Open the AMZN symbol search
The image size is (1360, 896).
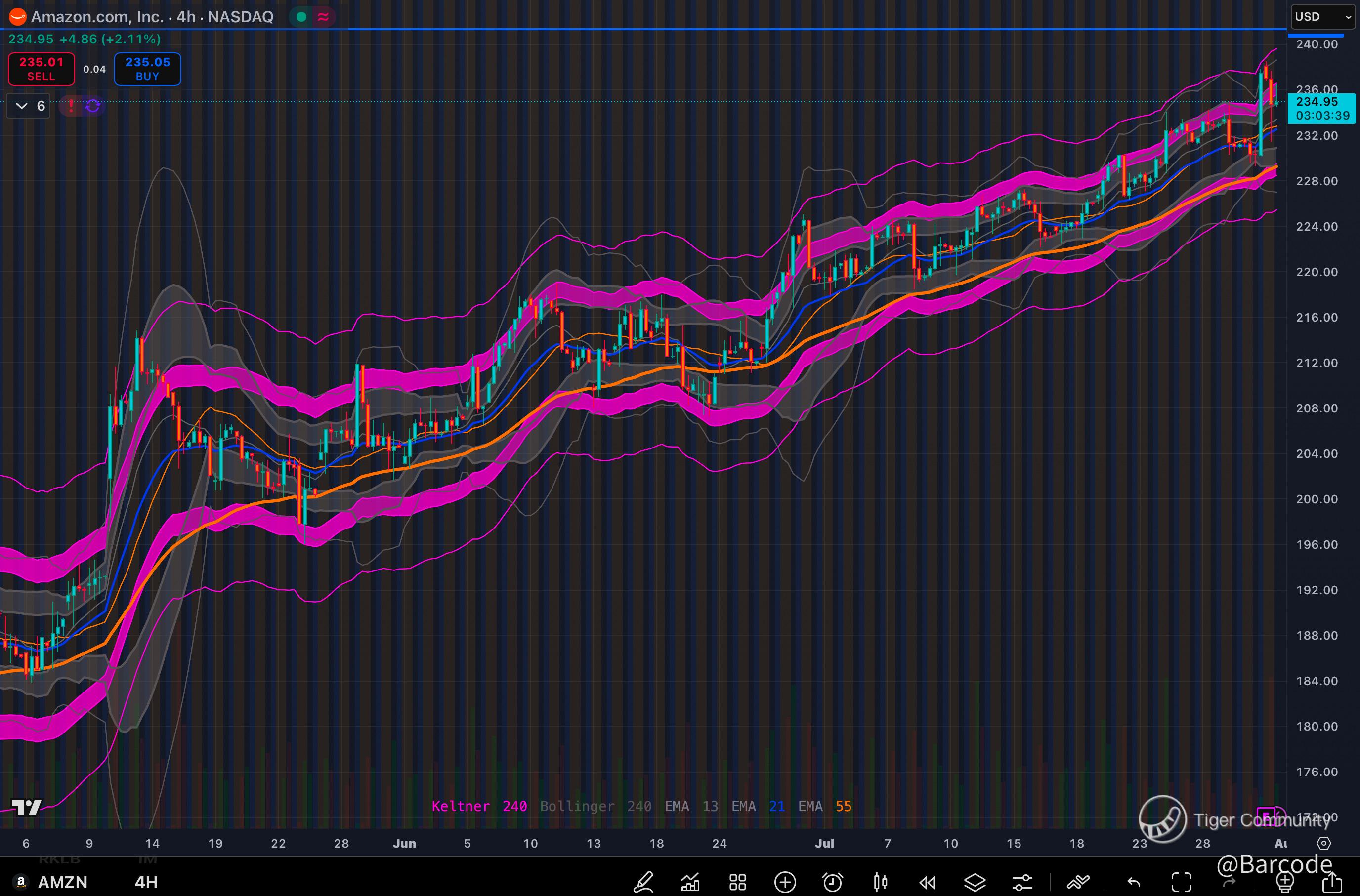[x=62, y=882]
